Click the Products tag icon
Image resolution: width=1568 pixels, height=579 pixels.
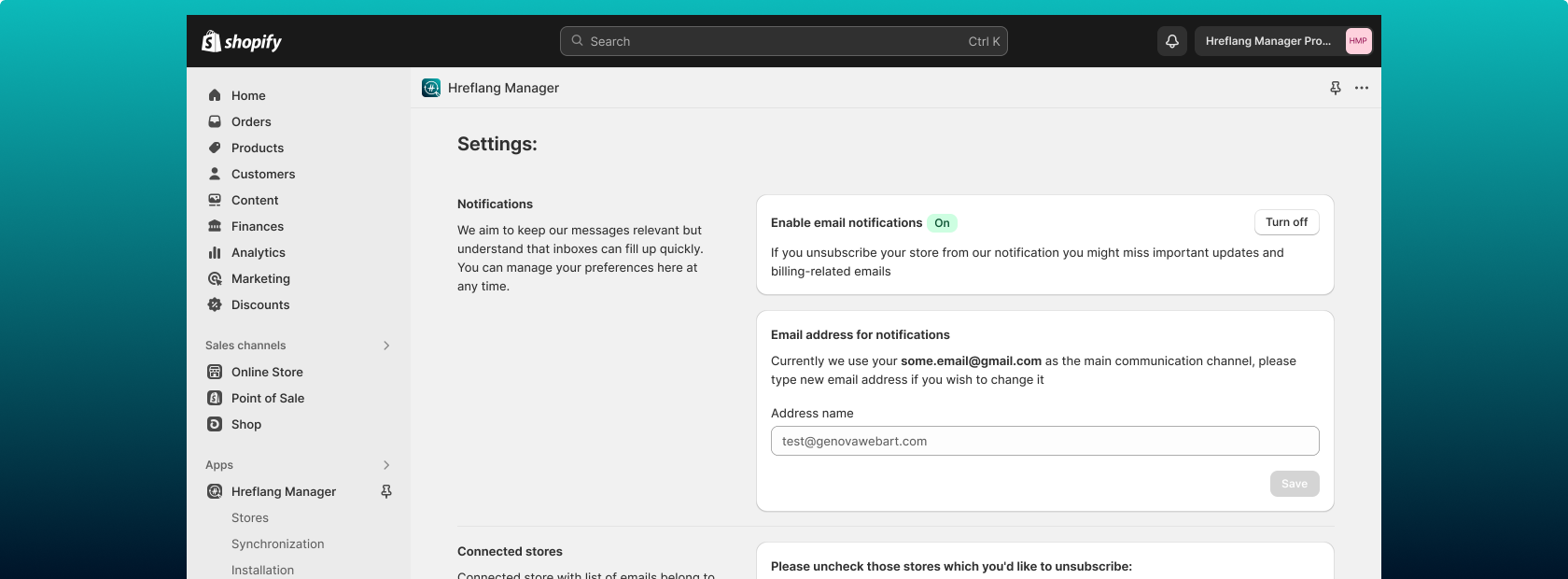click(x=215, y=148)
